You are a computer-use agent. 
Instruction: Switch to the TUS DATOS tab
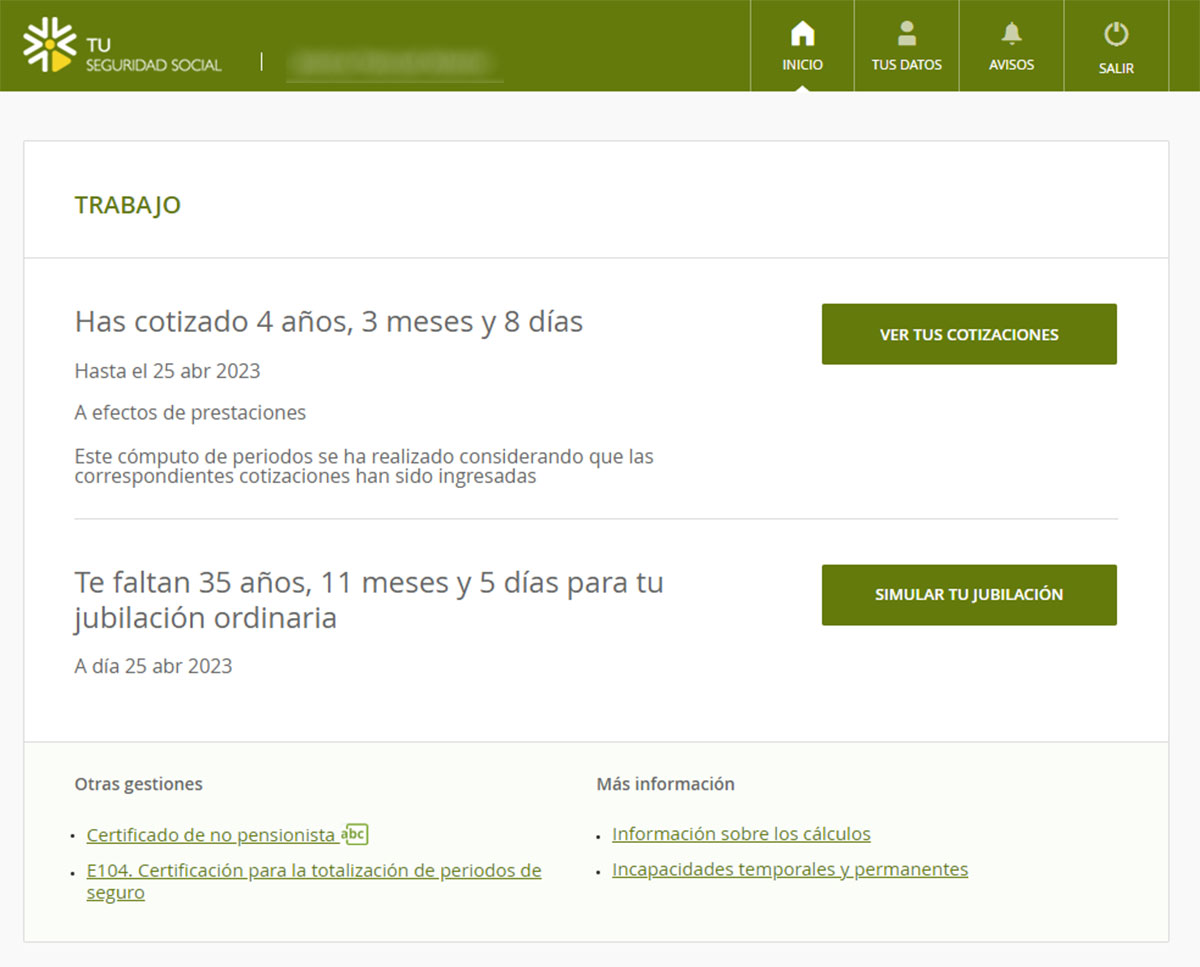(906, 64)
